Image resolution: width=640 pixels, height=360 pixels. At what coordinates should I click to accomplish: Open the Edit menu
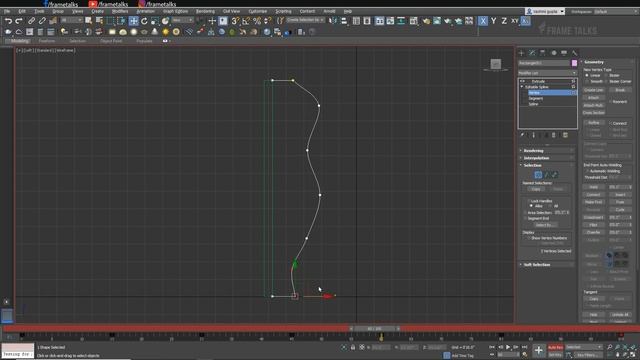click(22, 11)
